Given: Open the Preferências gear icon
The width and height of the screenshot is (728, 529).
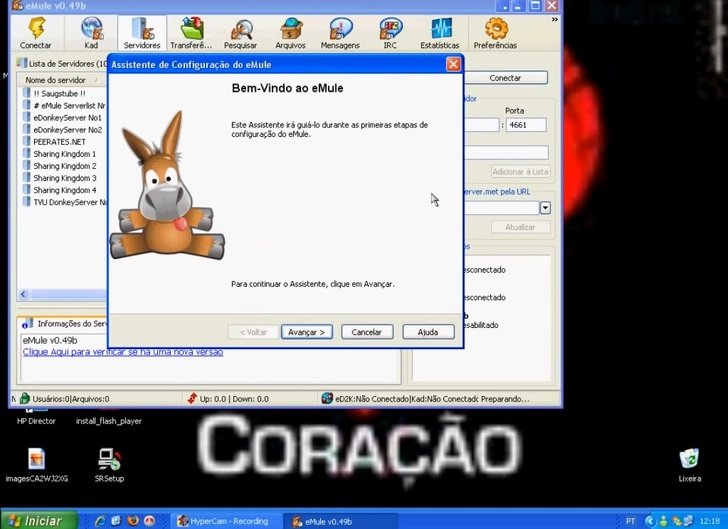Looking at the screenshot, I should pos(495,33).
